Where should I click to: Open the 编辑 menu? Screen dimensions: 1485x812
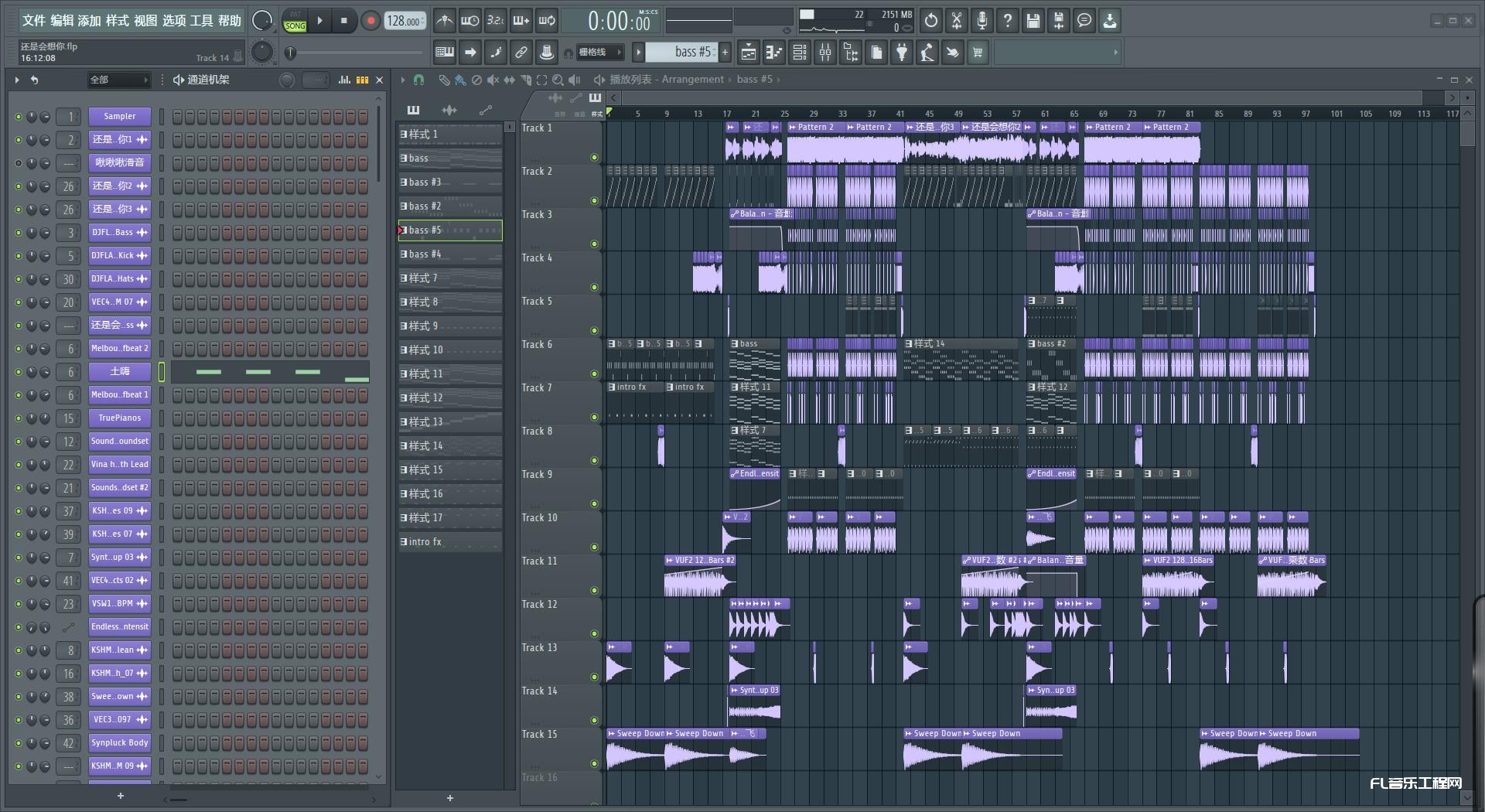click(x=63, y=21)
